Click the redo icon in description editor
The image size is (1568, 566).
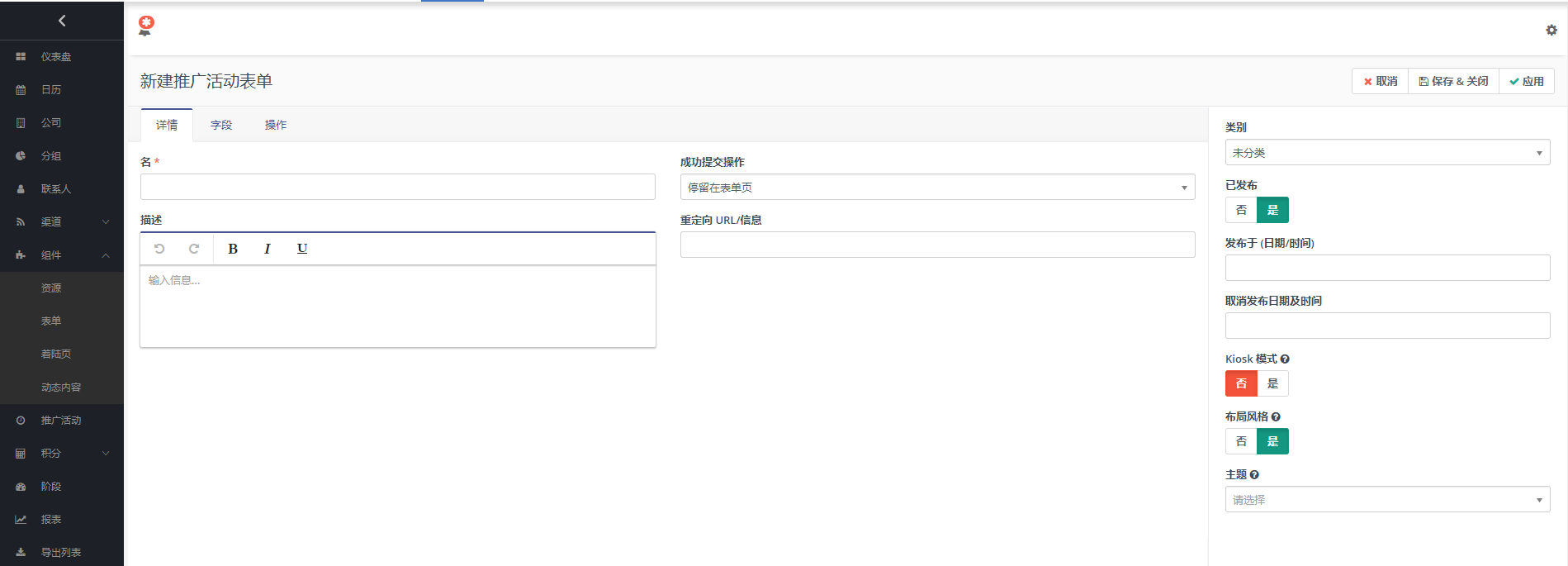(194, 249)
